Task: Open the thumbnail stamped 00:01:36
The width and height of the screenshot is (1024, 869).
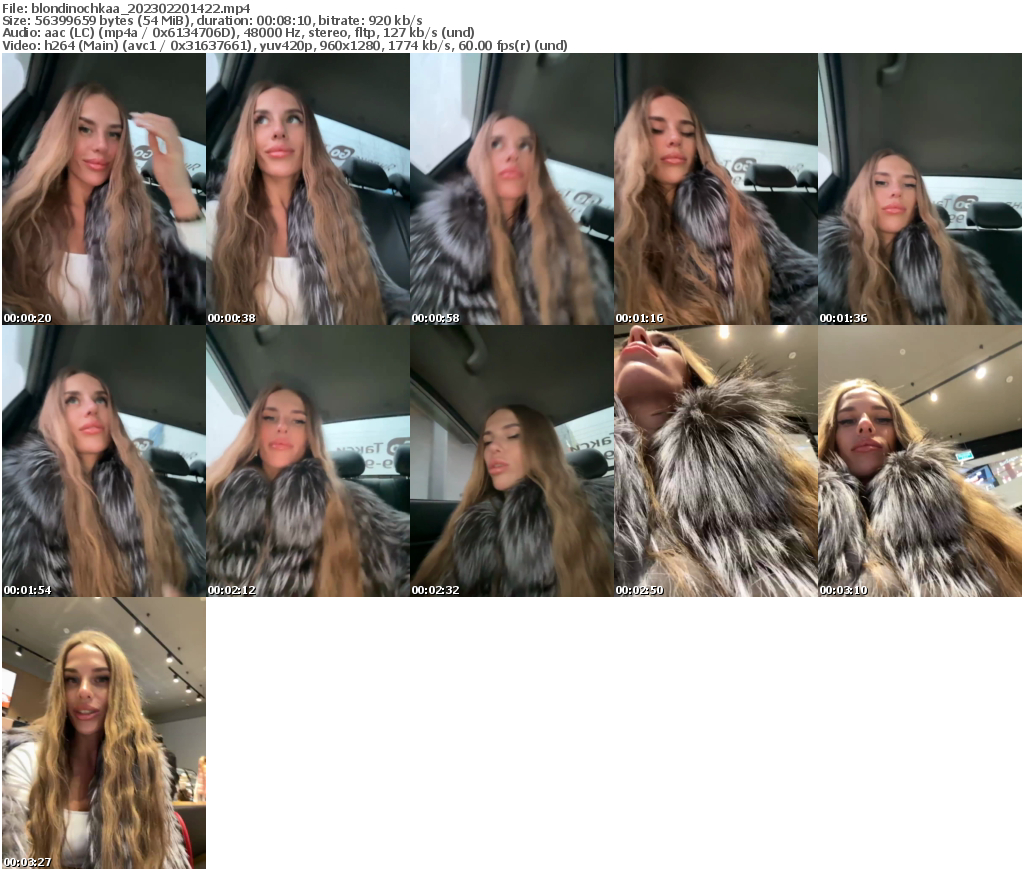Action: coord(921,190)
